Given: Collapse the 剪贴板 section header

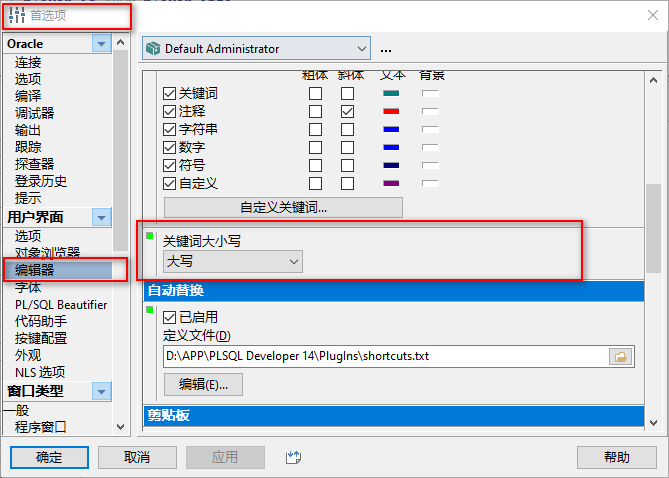Looking at the screenshot, I should tap(393, 415).
